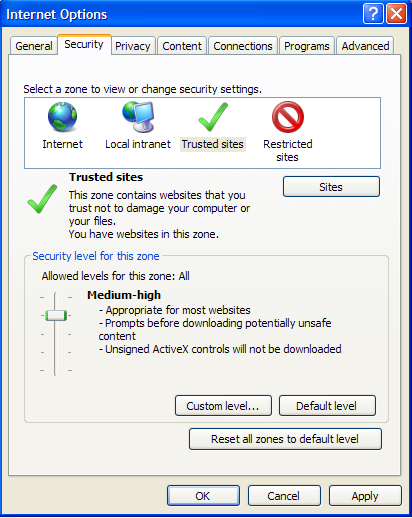The width and height of the screenshot is (412, 518).
Task: Click OK to confirm settings
Action: click(203, 496)
